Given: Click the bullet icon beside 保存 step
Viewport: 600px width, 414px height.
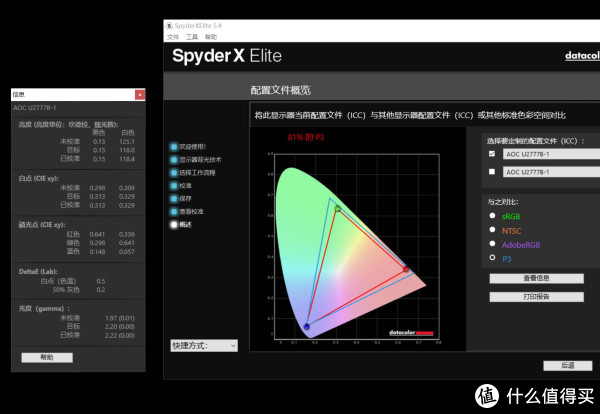Looking at the screenshot, I should click(174, 199).
